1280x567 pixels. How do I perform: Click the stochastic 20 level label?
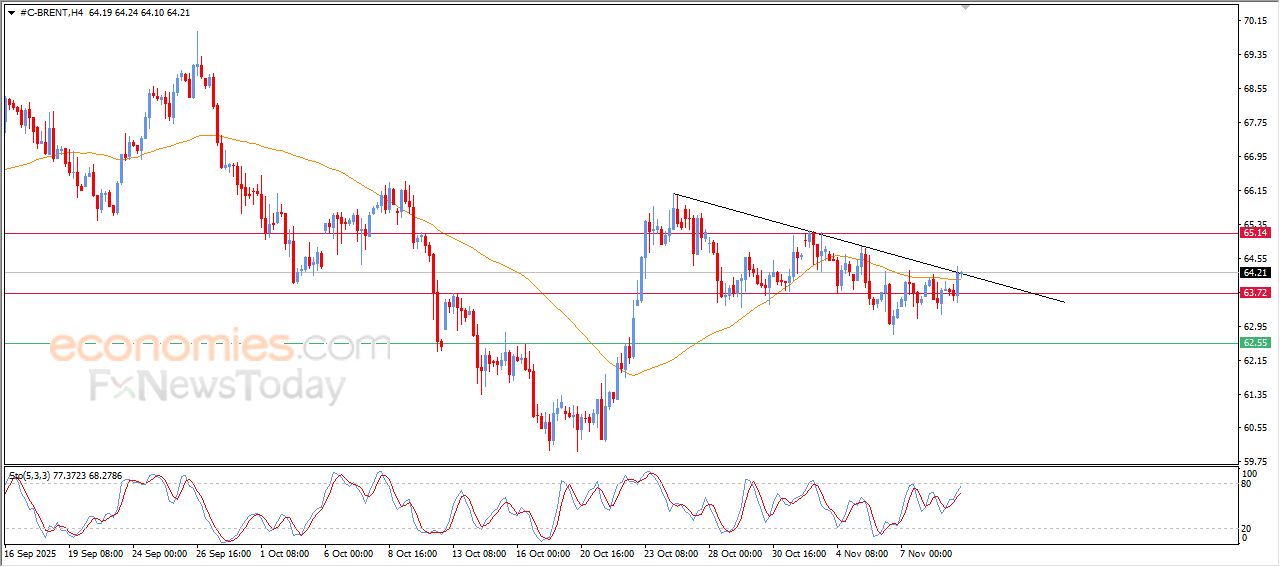click(x=1247, y=528)
